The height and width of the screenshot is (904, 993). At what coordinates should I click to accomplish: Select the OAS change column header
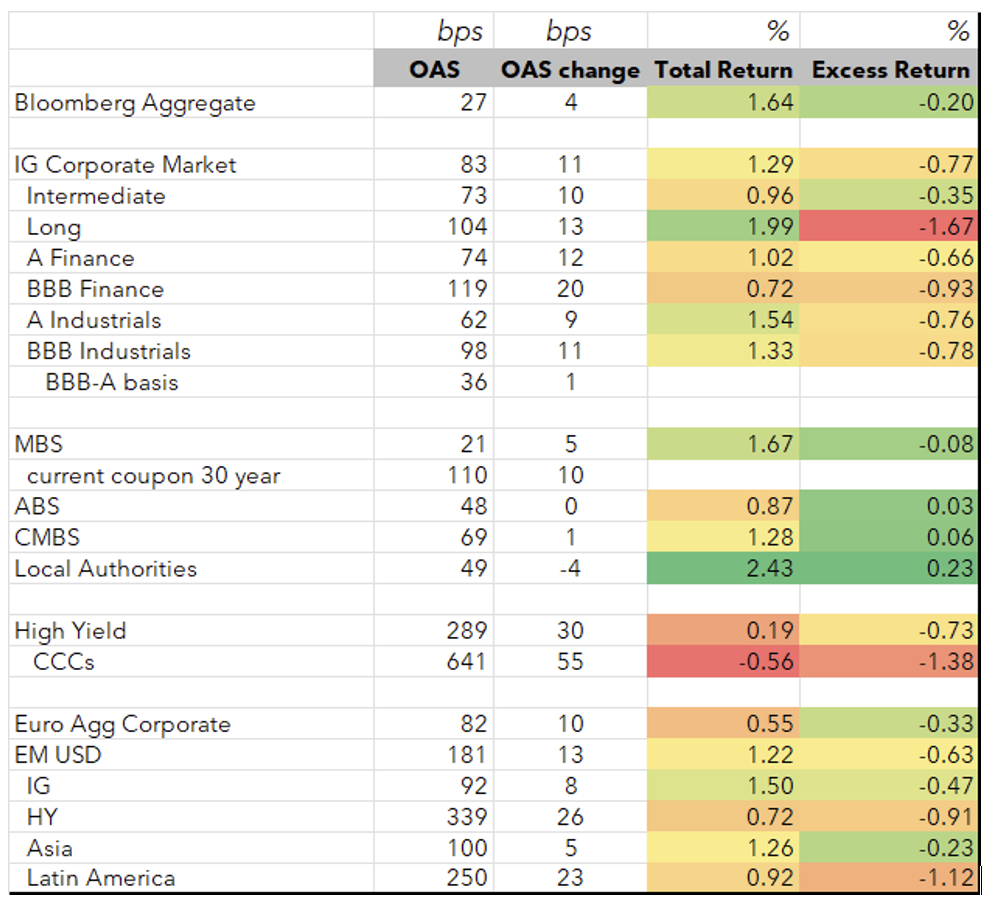(x=570, y=71)
